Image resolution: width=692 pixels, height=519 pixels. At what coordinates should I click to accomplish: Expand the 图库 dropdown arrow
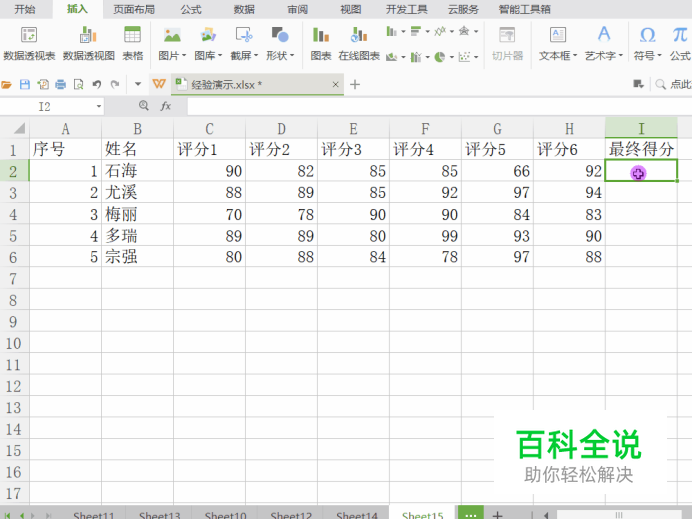coord(220,56)
